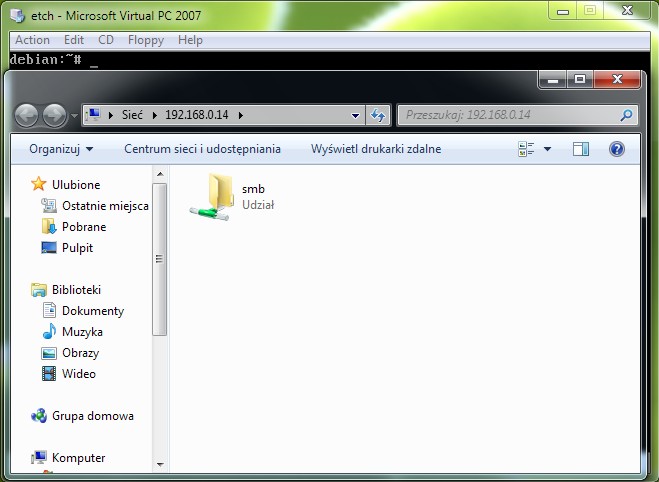The height and width of the screenshot is (482, 659).
Task: Open the Action menu in Virtual PC
Action: point(32,40)
